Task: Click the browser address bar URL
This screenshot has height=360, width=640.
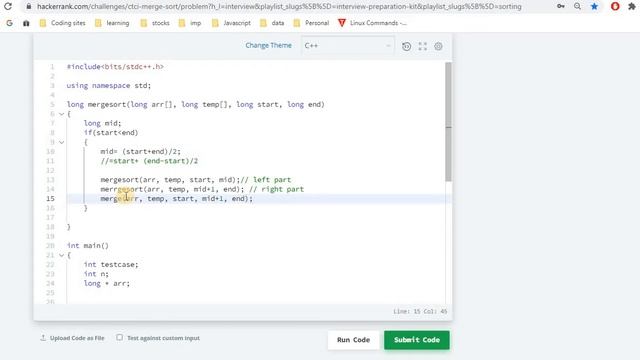Action: click(x=279, y=7)
